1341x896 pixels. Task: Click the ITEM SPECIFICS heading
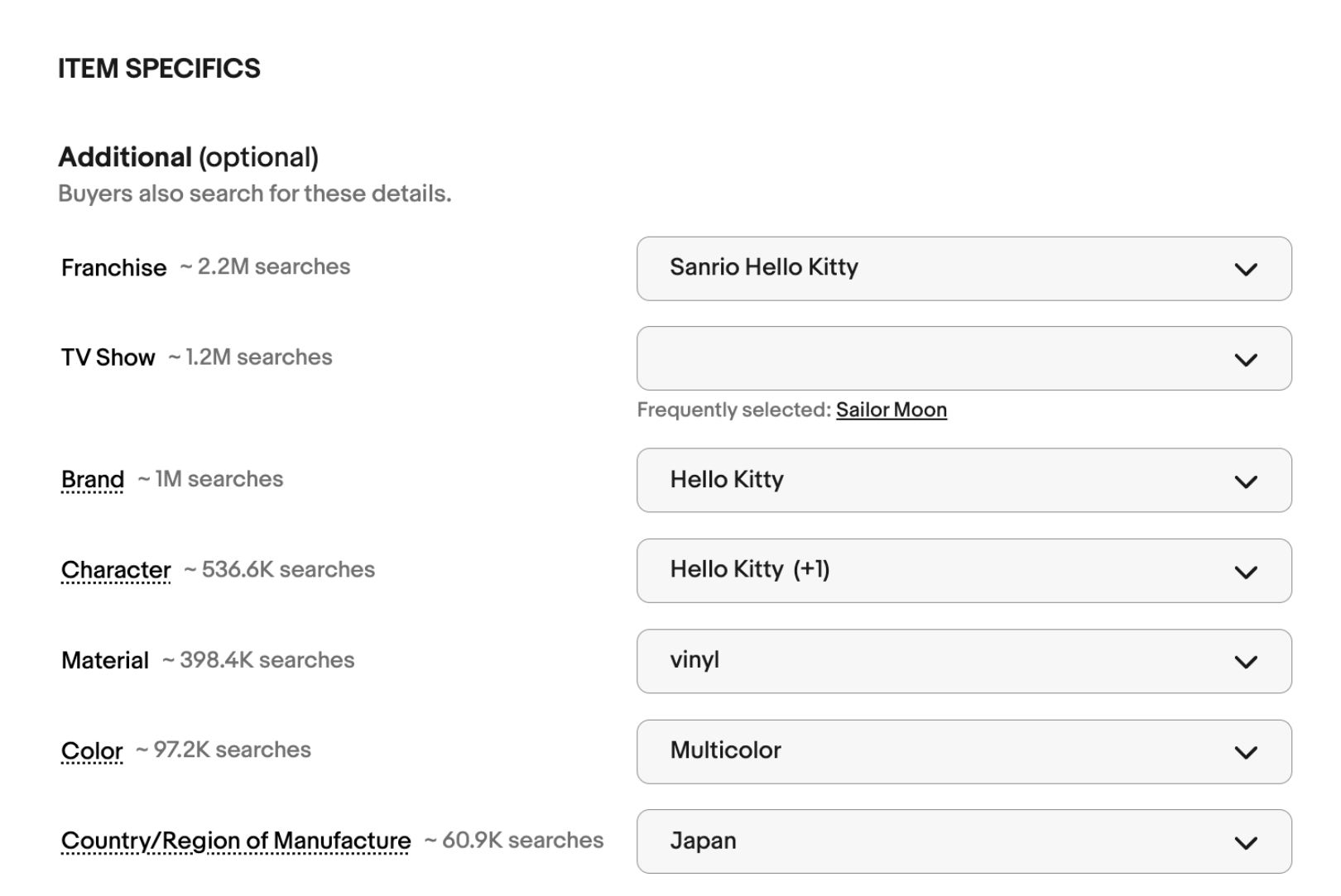click(159, 69)
